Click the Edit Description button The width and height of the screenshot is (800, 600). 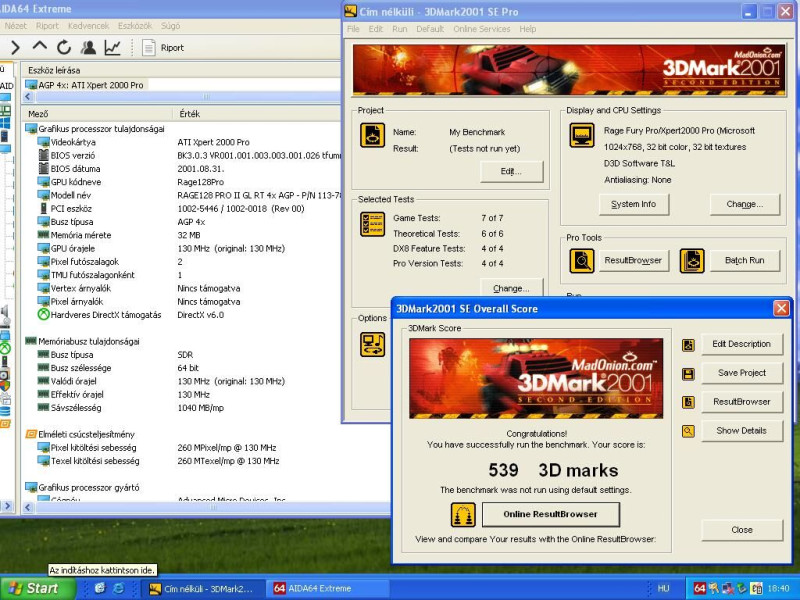point(741,344)
